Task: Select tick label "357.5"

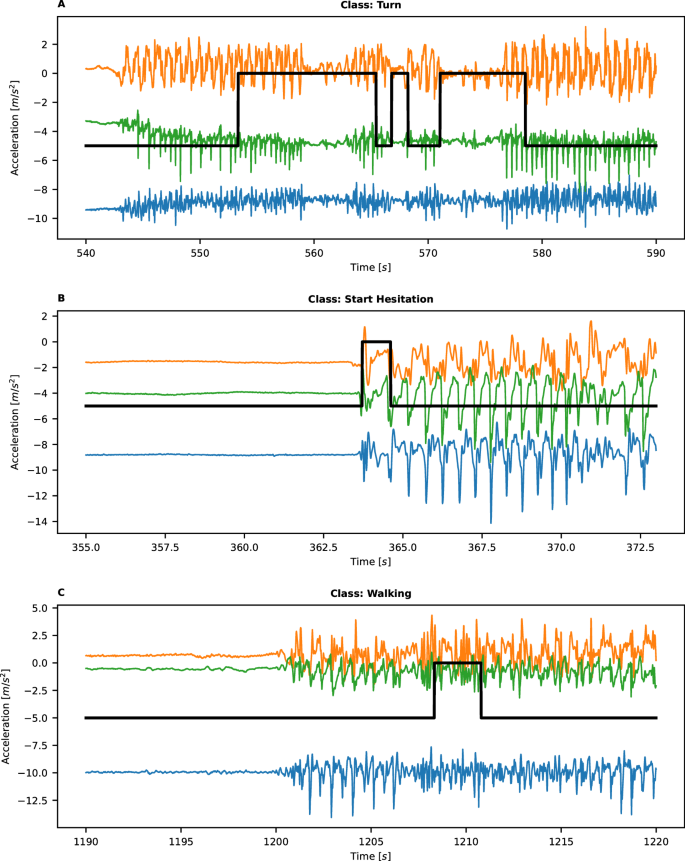Action: 165,547
